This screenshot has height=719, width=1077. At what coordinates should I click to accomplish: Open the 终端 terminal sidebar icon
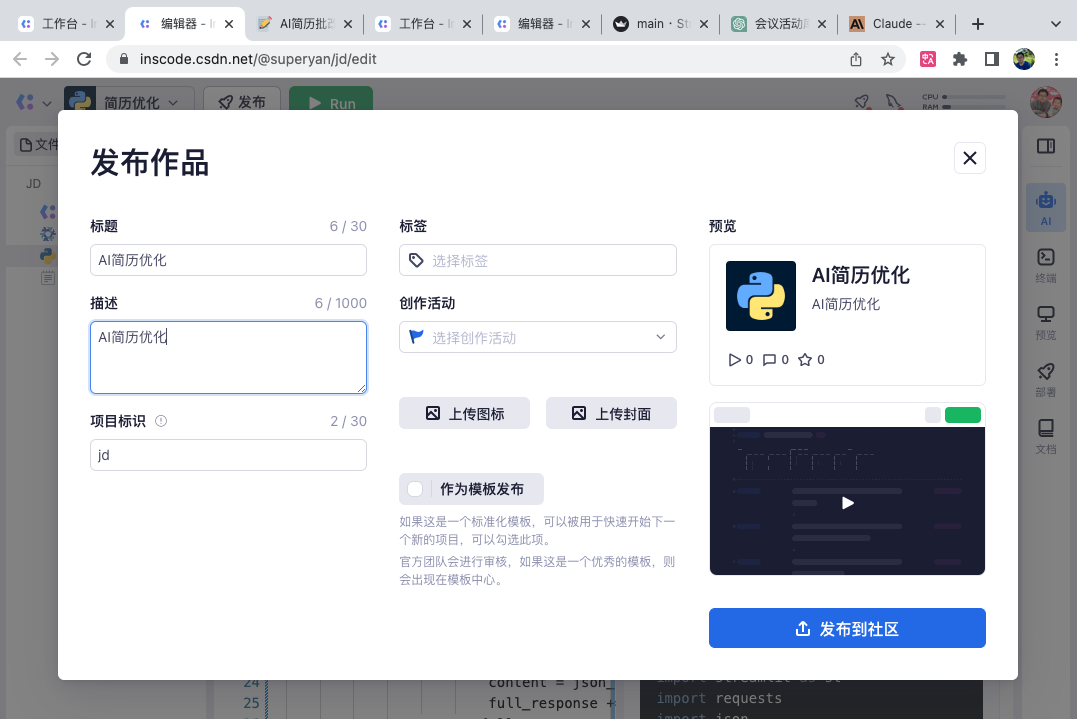point(1045,265)
